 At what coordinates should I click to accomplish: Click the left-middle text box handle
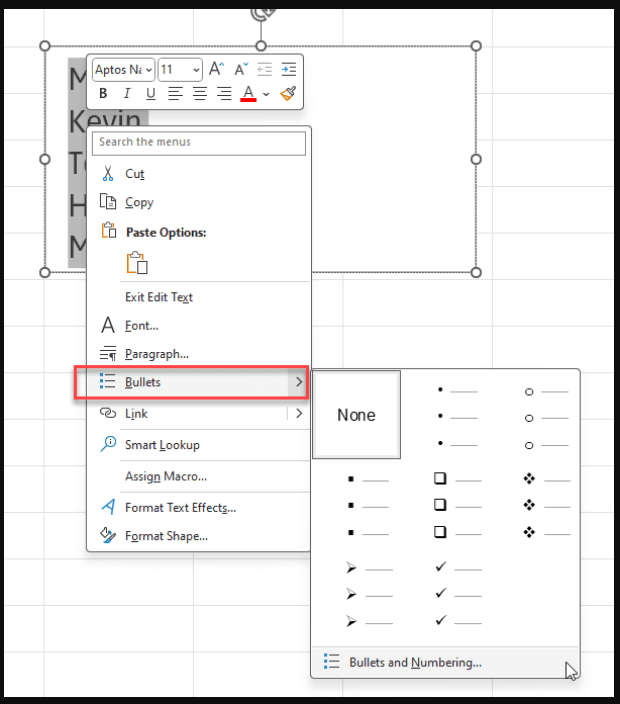point(45,159)
